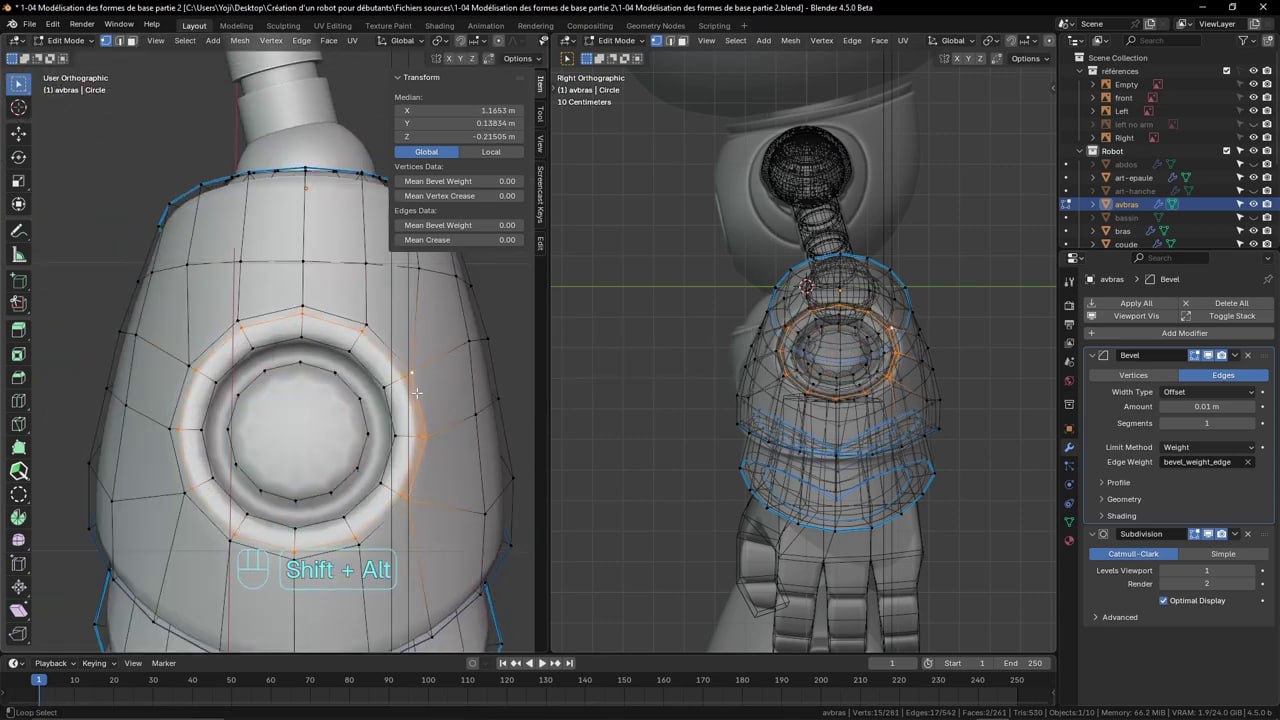Uncheck the Robot collection checkbox

coord(1227,151)
